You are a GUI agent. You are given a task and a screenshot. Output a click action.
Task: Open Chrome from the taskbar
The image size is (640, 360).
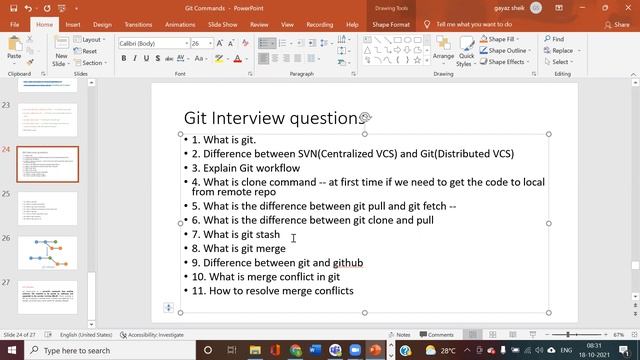tap(296, 350)
